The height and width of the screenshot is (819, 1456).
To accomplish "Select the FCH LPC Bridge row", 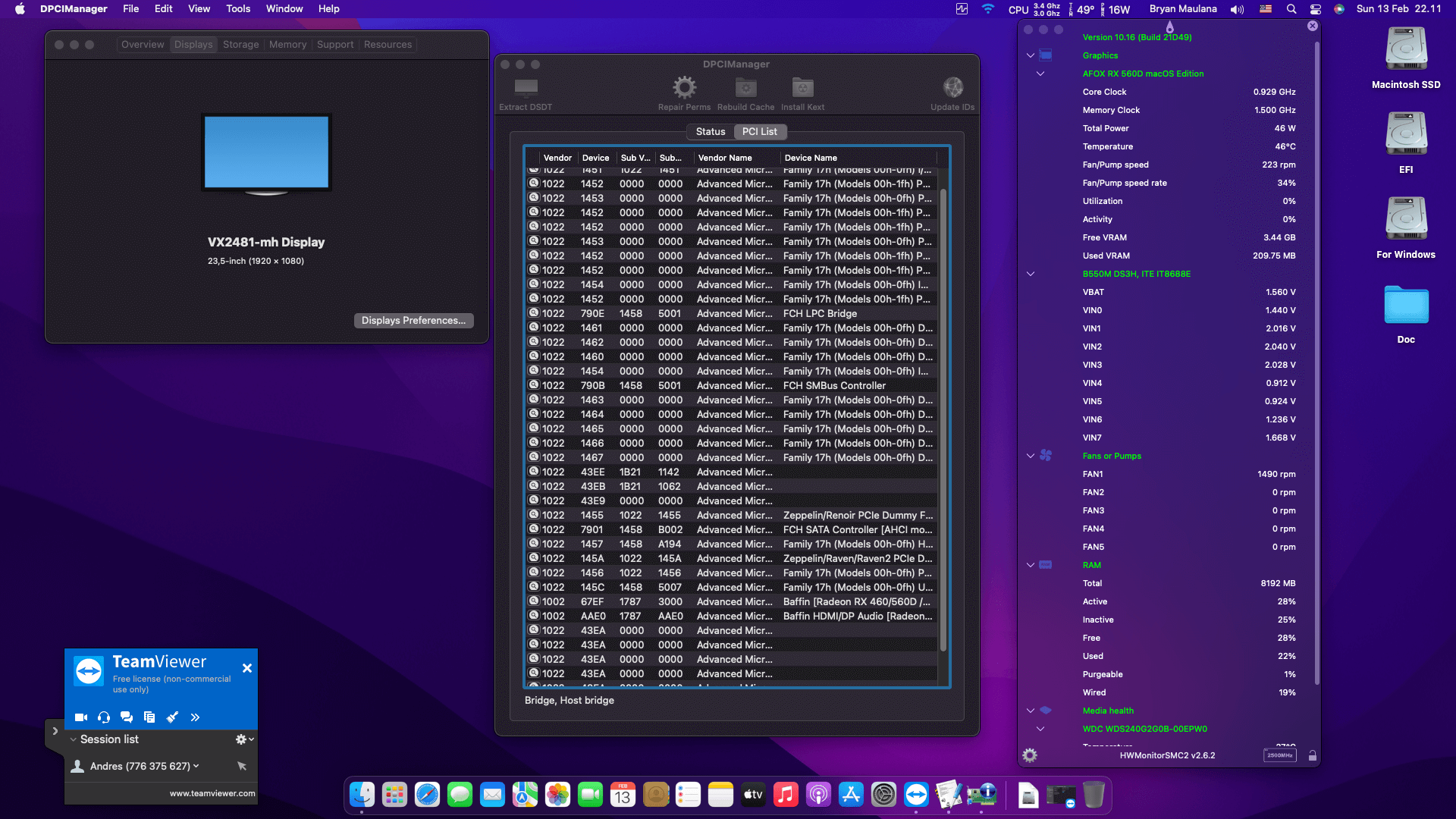I will click(x=732, y=313).
